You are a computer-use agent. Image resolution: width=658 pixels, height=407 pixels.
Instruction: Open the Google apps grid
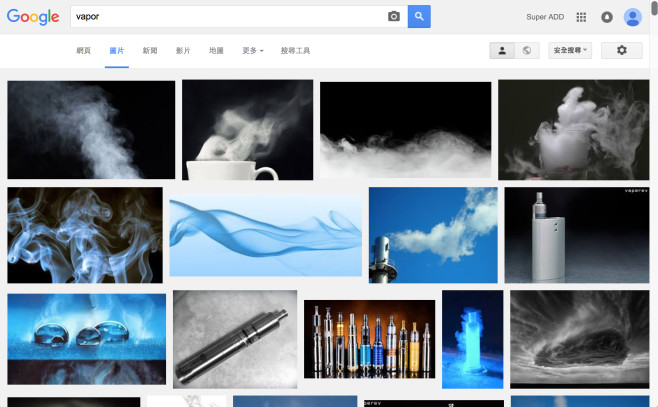(581, 17)
